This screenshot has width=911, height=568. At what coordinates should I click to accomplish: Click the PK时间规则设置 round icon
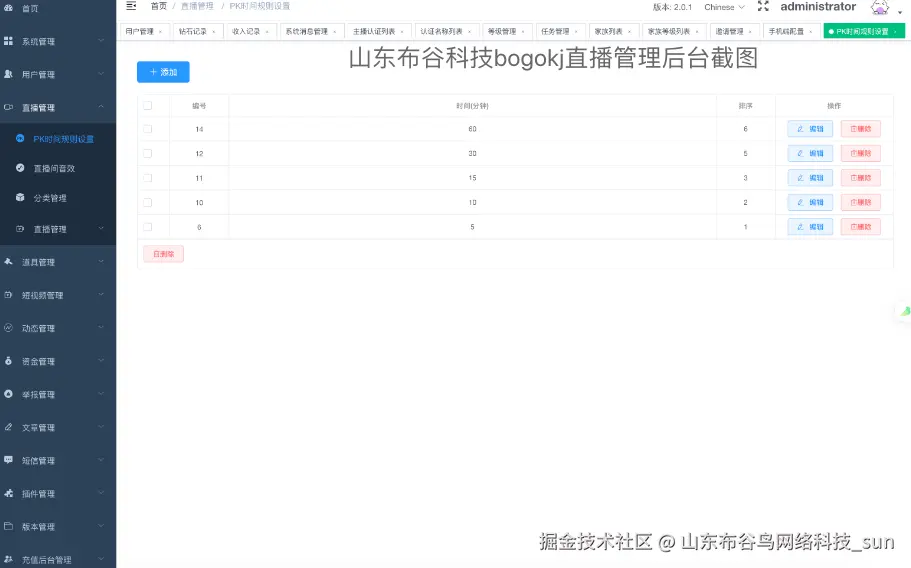click(20, 138)
